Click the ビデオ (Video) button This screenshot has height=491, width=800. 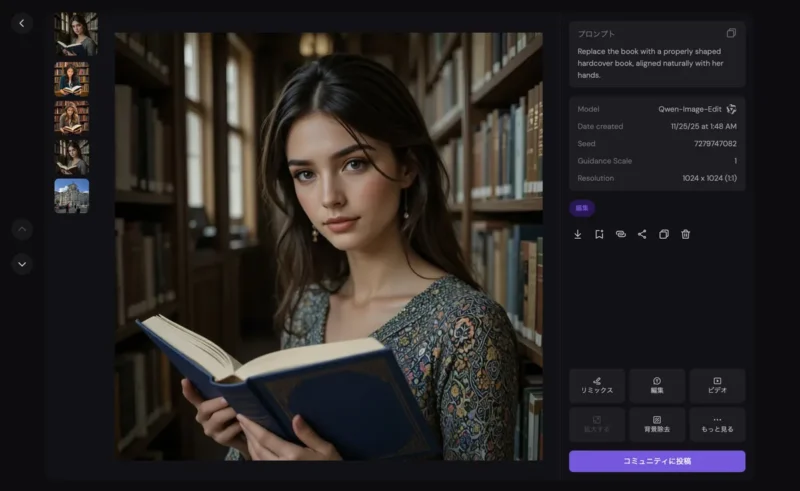[x=717, y=386]
